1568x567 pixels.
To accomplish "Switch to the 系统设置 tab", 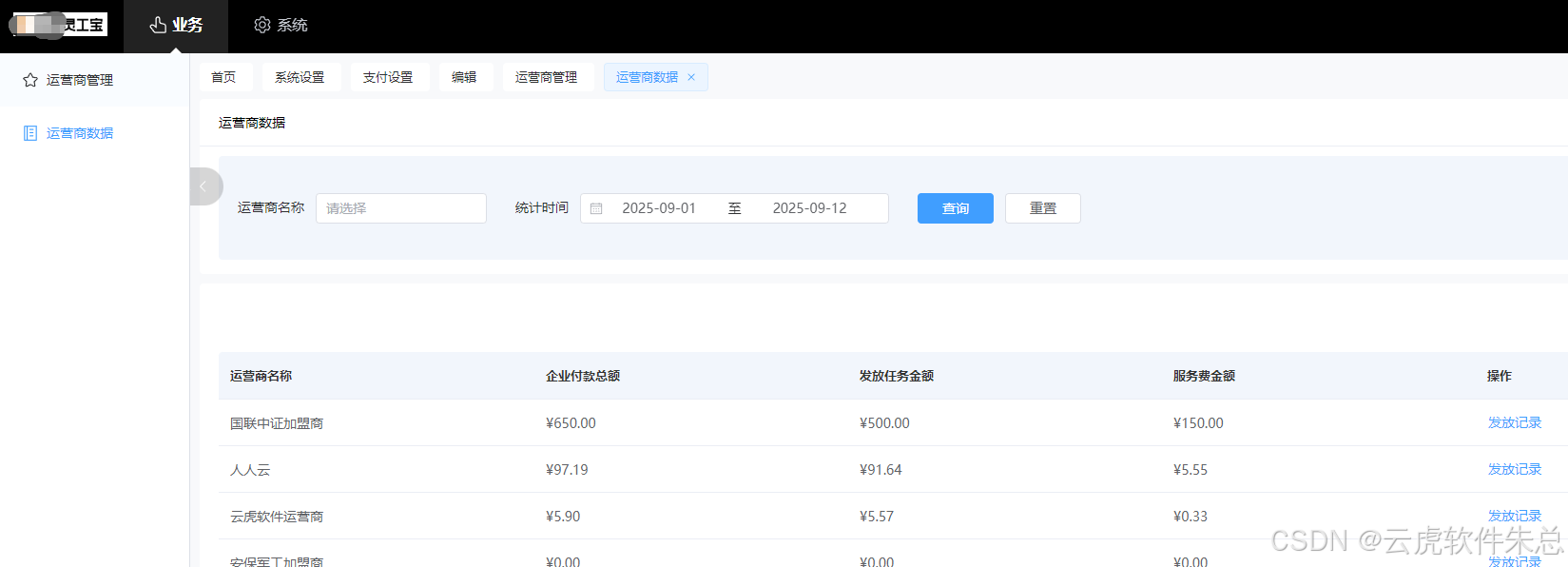I will pyautogui.click(x=300, y=78).
